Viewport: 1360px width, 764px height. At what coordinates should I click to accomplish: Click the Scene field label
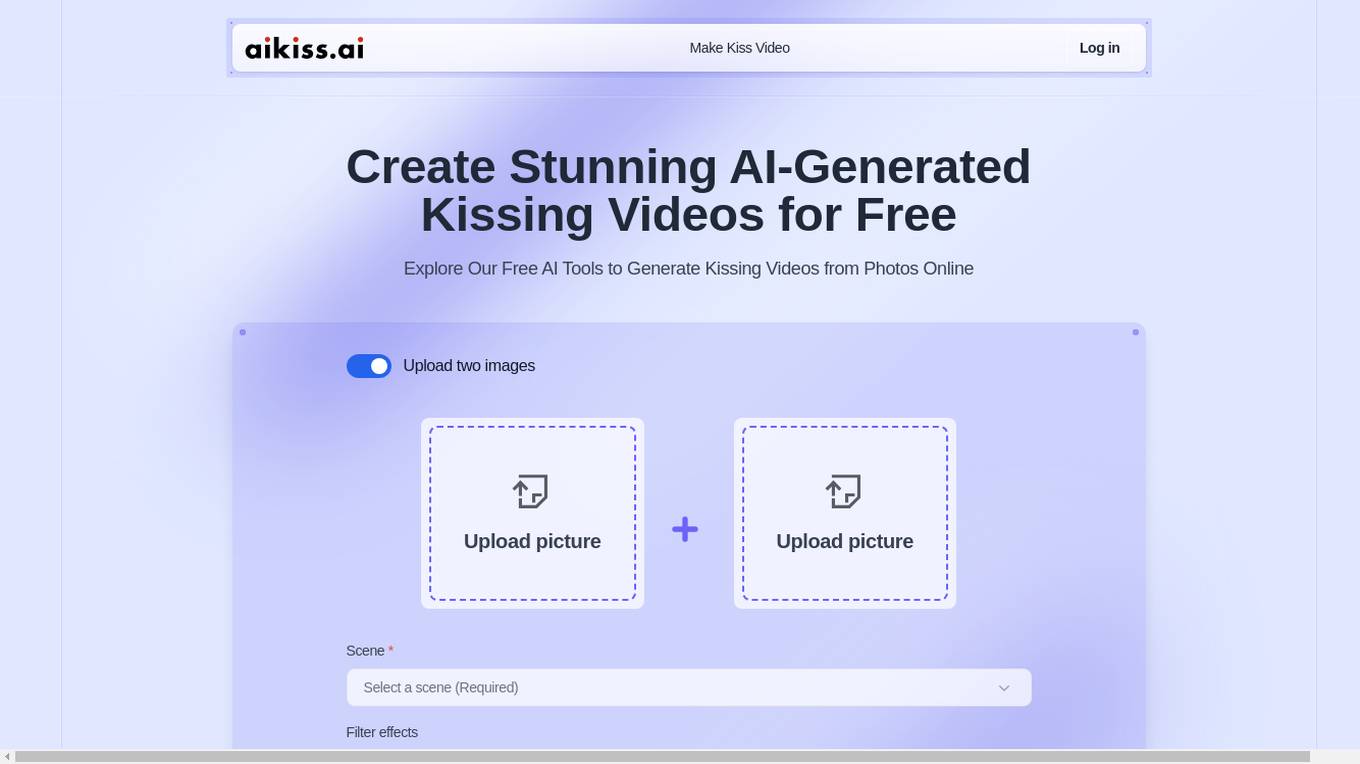click(369, 650)
